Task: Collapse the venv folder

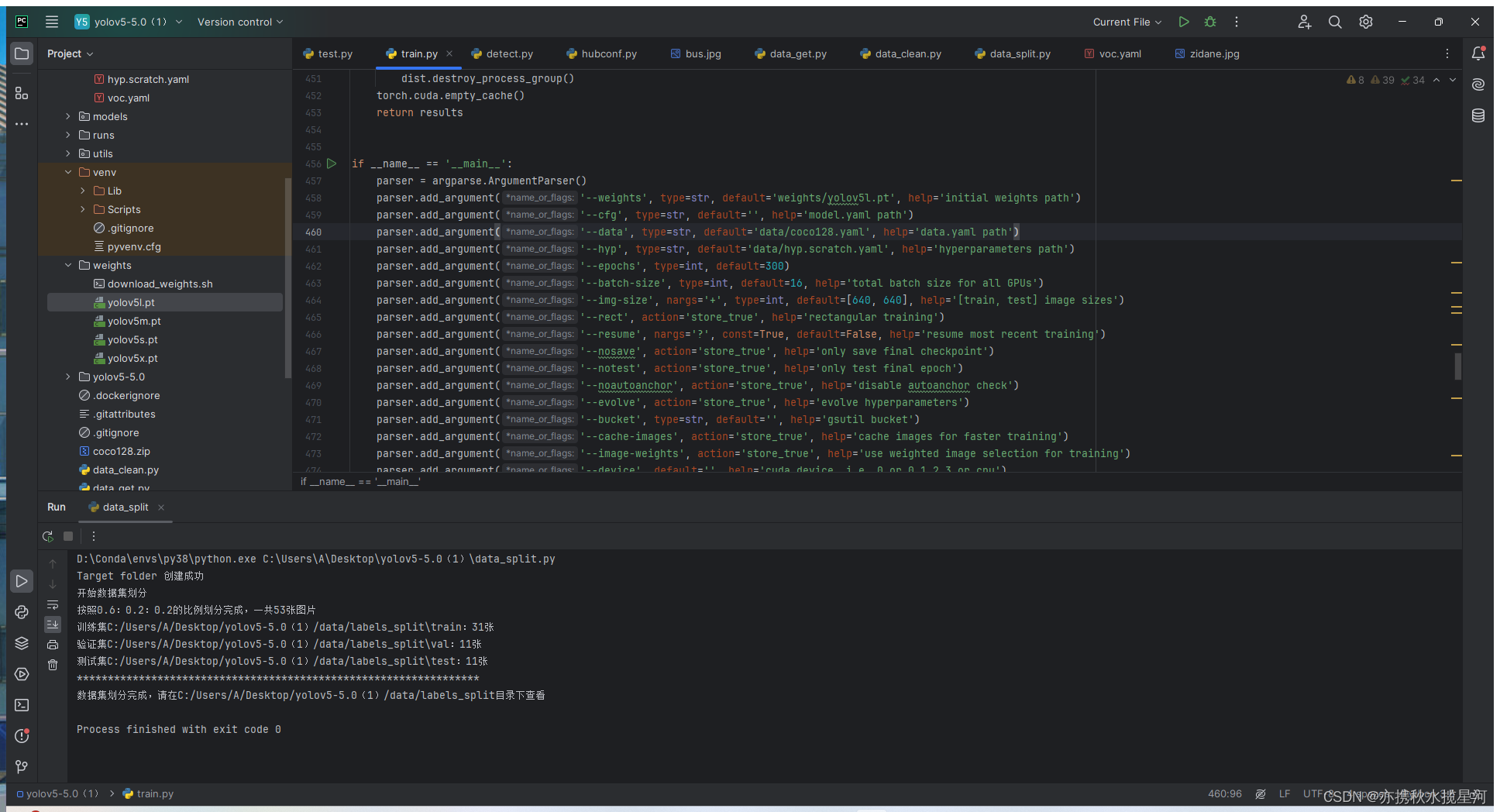Action: click(68, 172)
